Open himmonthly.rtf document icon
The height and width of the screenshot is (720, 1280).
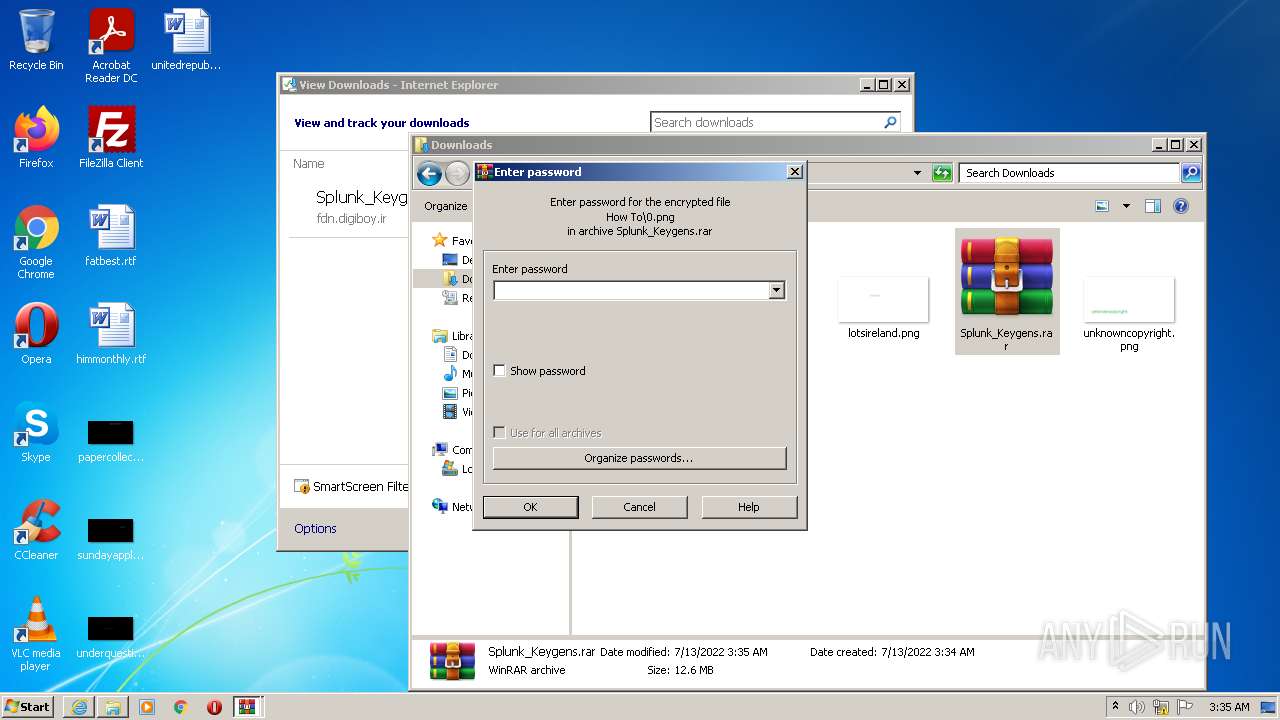tap(111, 334)
